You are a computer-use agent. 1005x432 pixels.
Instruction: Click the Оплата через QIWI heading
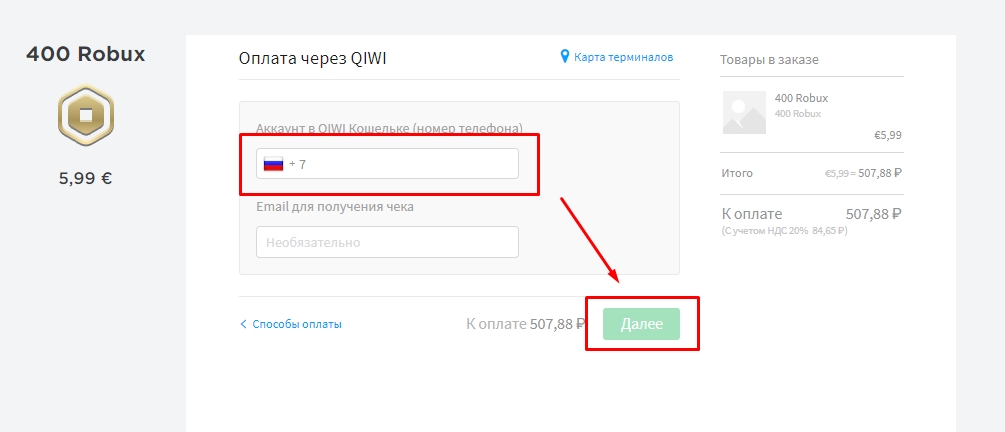[312, 58]
